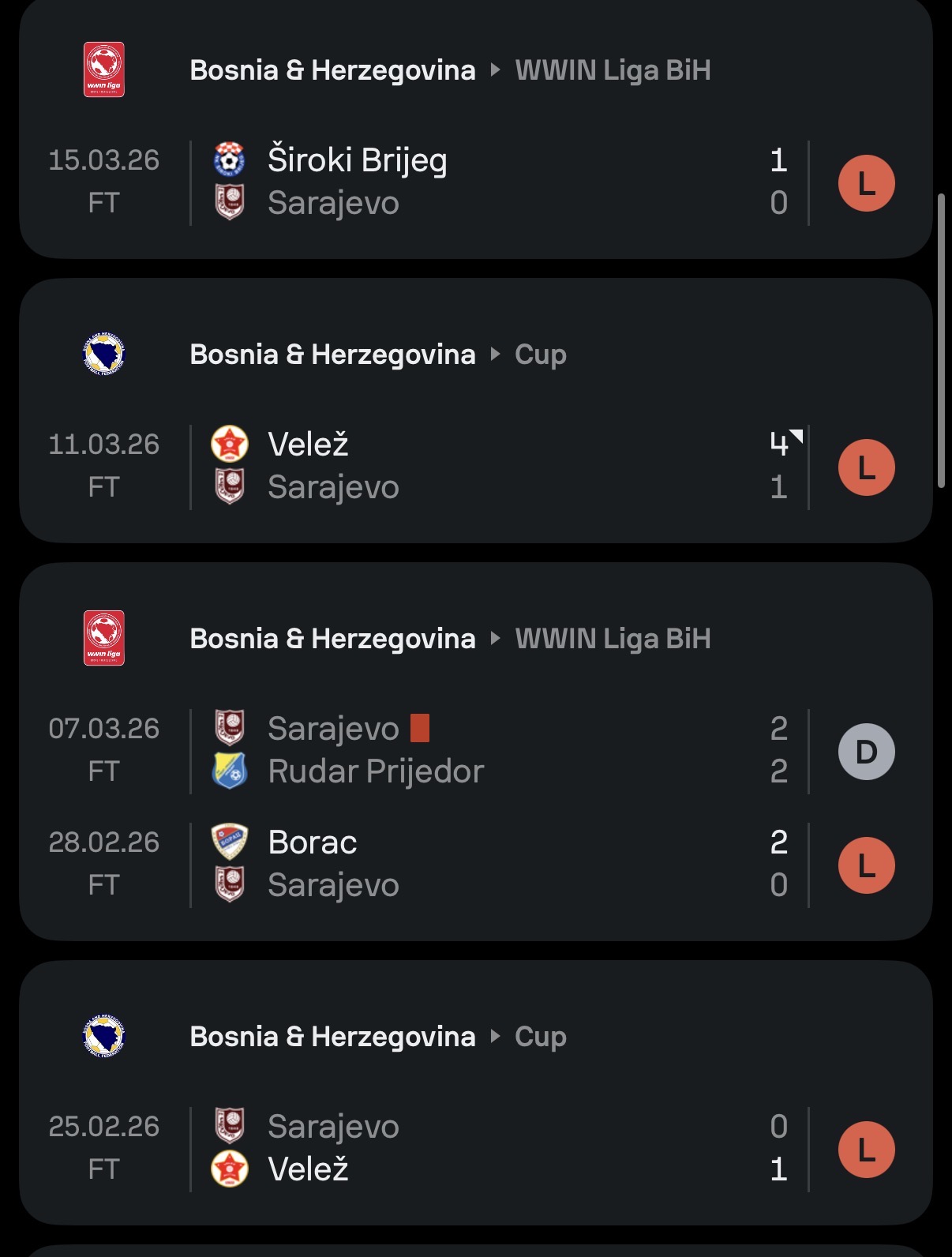Expand the arrow before WWIN Liga BiH in top card

(495, 69)
